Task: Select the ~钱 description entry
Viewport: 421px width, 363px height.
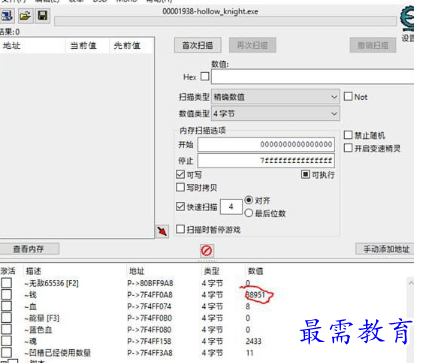Action: (x=30, y=295)
